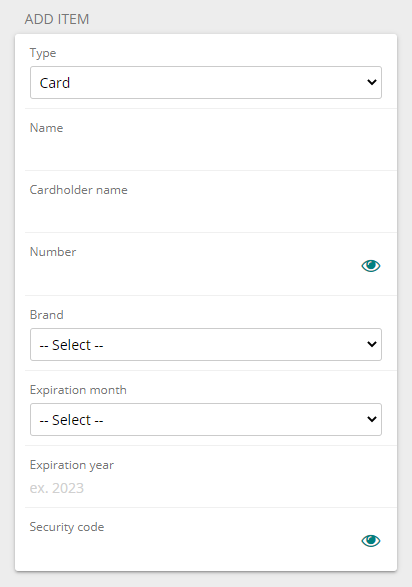Screen dimensions: 412x587
Task: Open the Brand select dropdown
Action: tap(206, 345)
